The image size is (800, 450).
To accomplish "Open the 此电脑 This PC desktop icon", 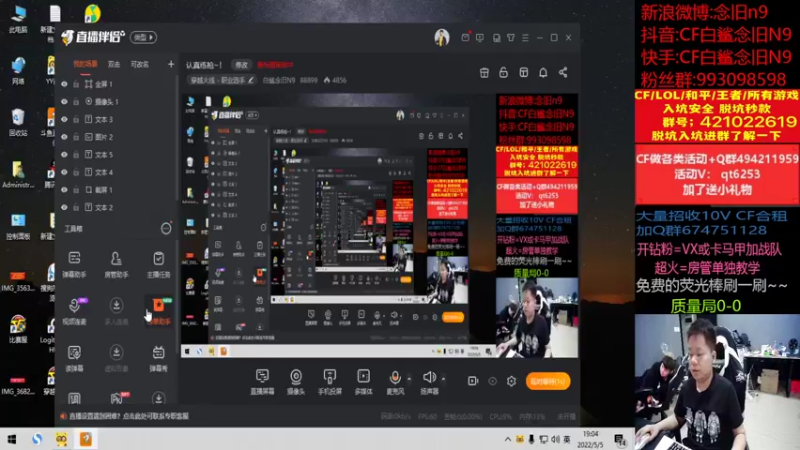I will click(x=18, y=19).
